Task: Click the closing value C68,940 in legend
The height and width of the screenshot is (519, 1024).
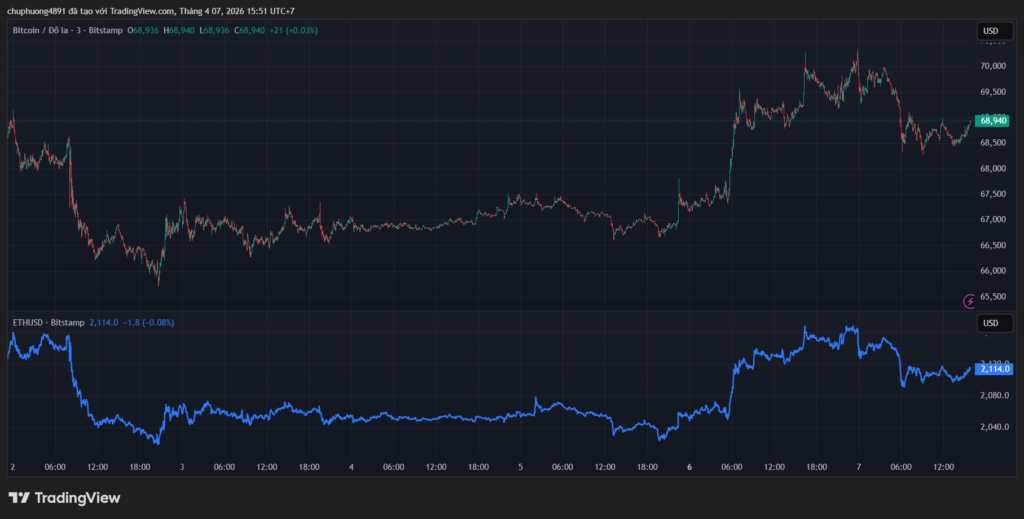Action: tap(244, 31)
